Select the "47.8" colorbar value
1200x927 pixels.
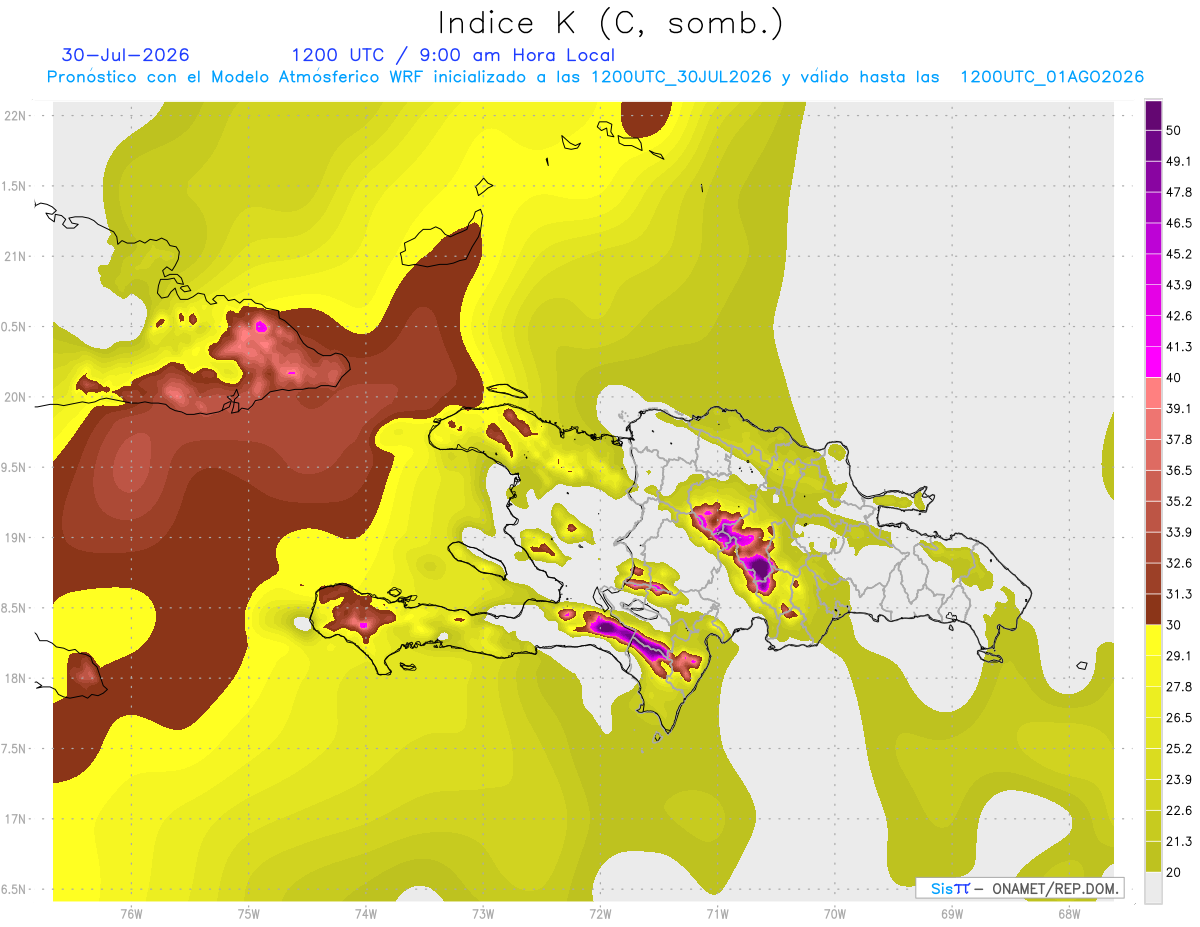(1178, 192)
